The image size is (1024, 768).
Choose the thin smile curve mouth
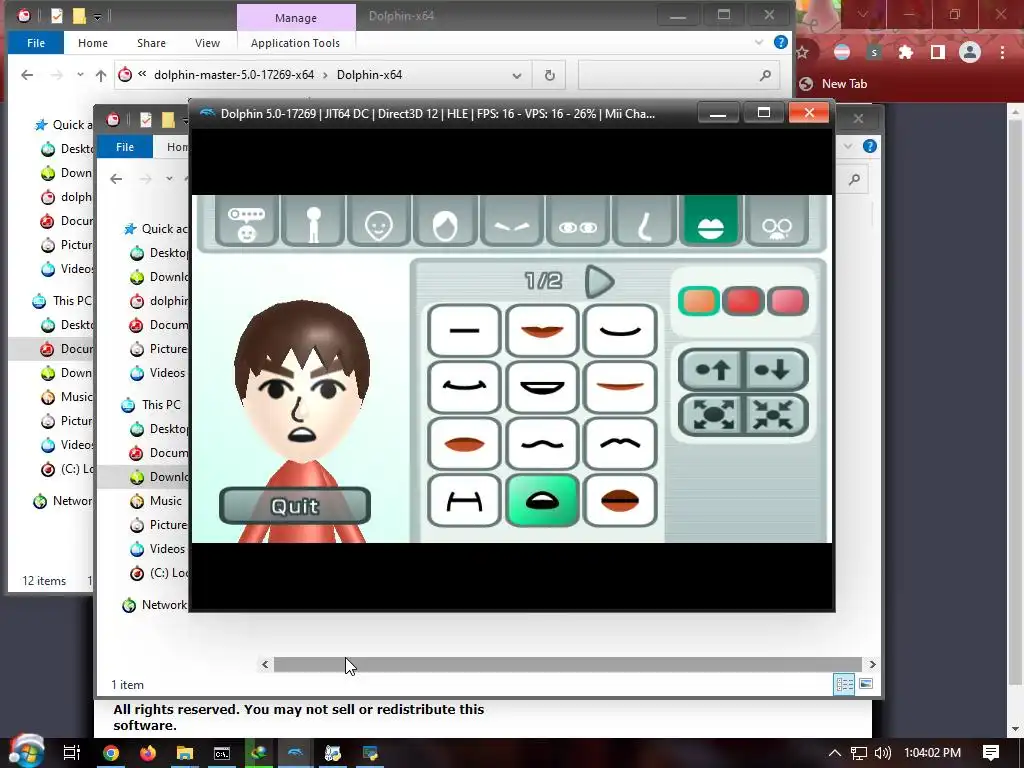[x=620, y=330]
